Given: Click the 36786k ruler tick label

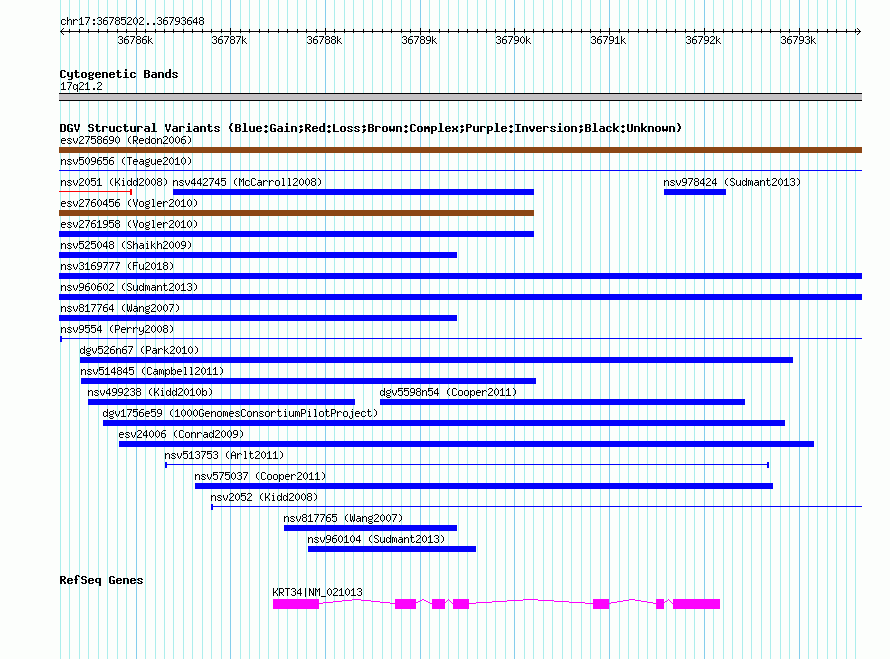Looking at the screenshot, I should tap(135, 40).
